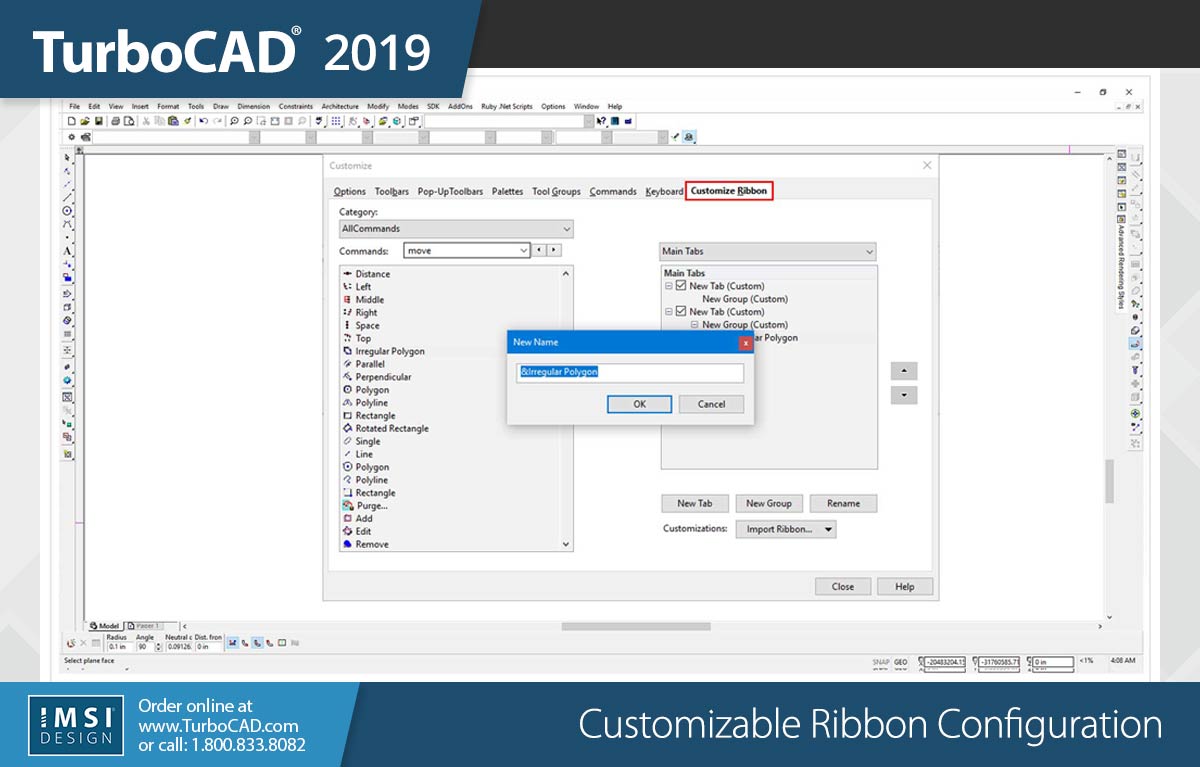This screenshot has height=767, width=1200.
Task: Click the Parallel command icon
Action: click(347, 364)
